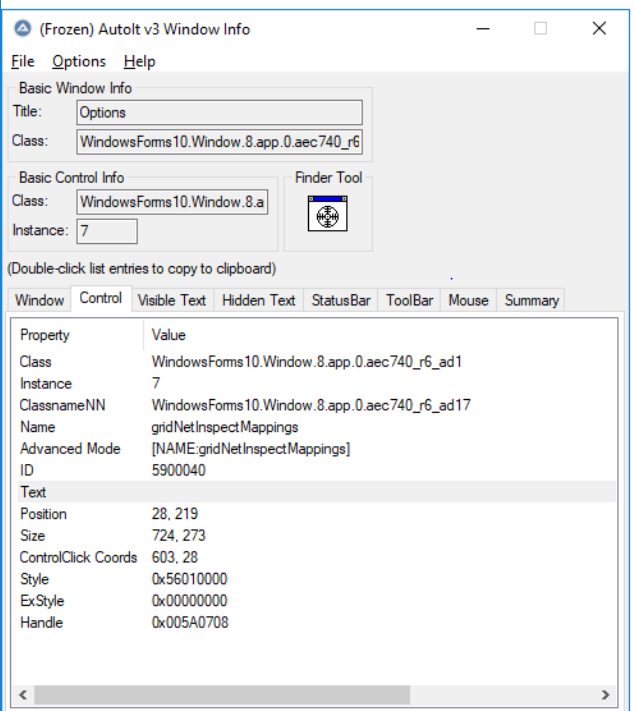Close the AutoIt Window Info window

coord(600,29)
